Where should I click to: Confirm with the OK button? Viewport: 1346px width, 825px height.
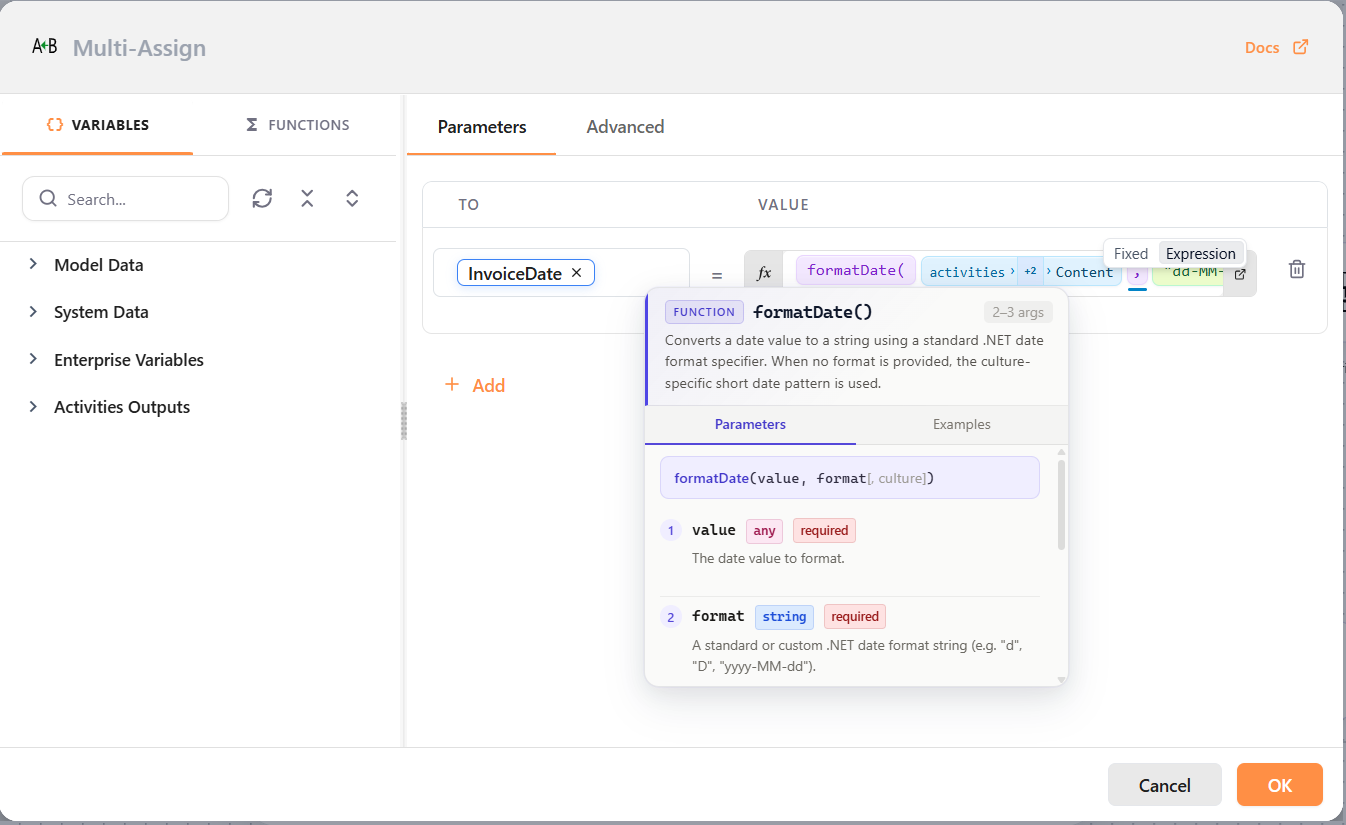[1280, 785]
